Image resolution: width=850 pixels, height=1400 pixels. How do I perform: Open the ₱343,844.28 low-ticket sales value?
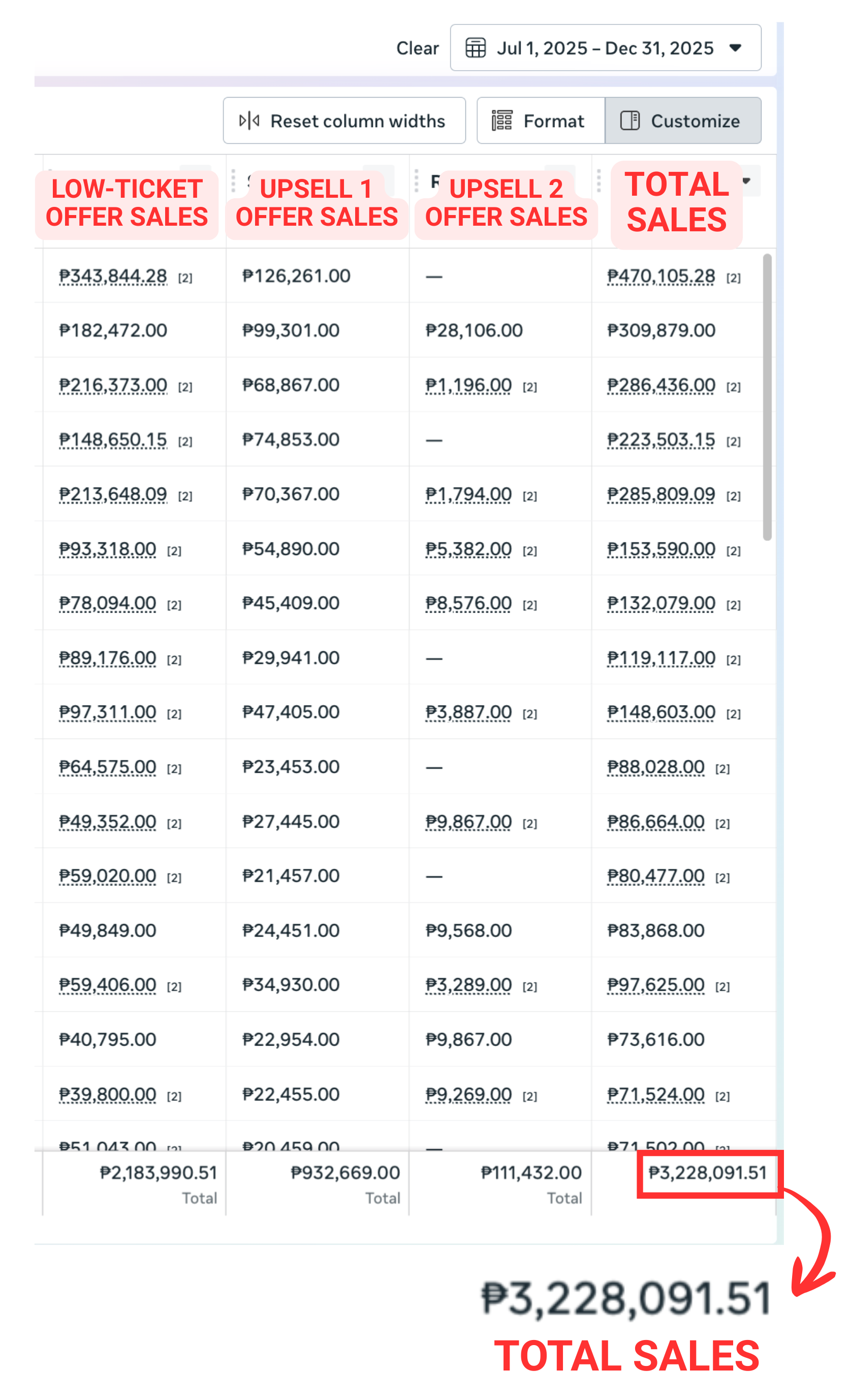(x=113, y=276)
